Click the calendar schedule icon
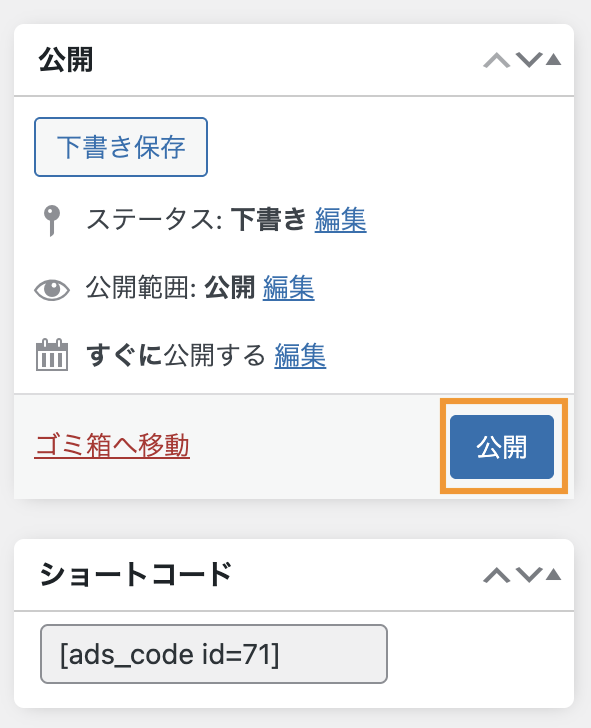591x728 pixels. click(x=52, y=355)
